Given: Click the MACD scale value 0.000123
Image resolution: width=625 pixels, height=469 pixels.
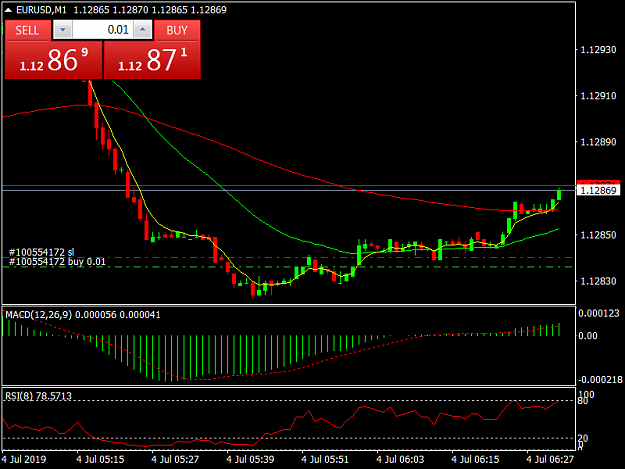Looking at the screenshot, I should pyautogui.click(x=599, y=314).
